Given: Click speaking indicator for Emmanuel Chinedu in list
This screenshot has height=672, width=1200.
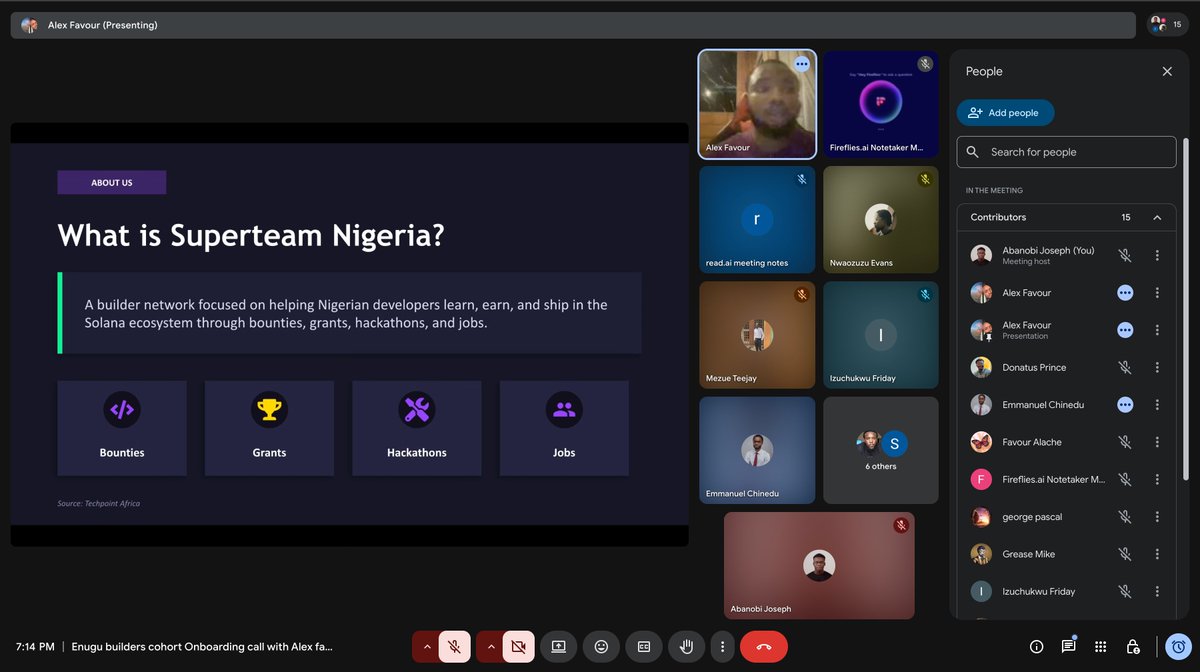Looking at the screenshot, I should coord(1125,405).
